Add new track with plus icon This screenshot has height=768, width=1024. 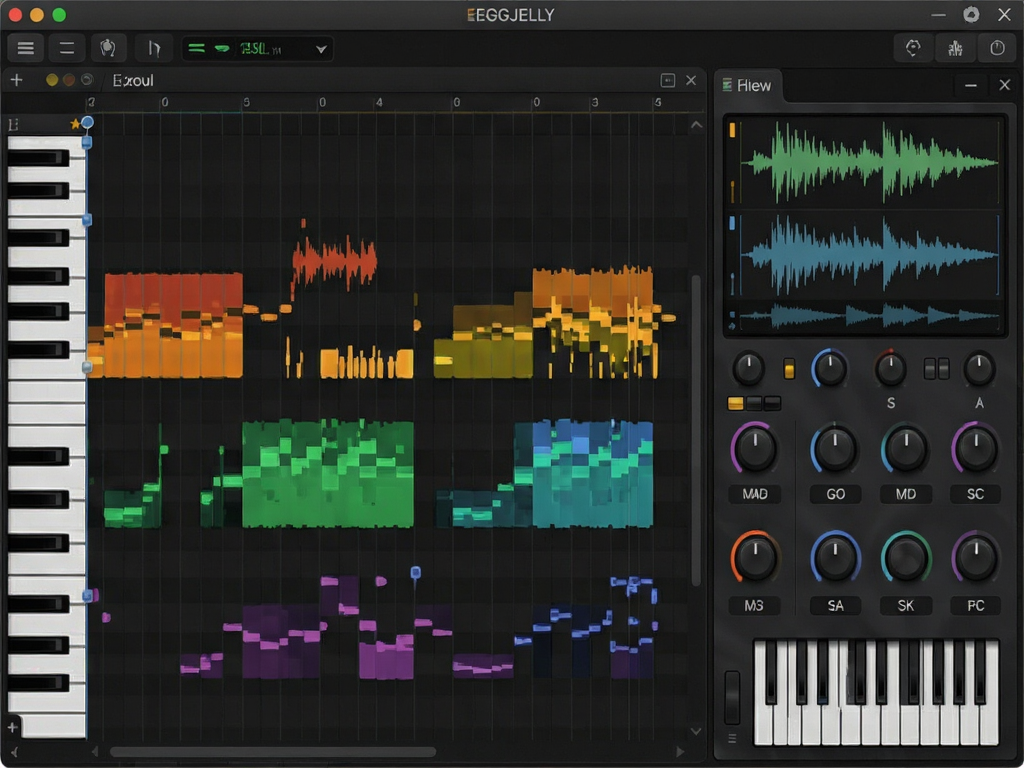(16, 80)
